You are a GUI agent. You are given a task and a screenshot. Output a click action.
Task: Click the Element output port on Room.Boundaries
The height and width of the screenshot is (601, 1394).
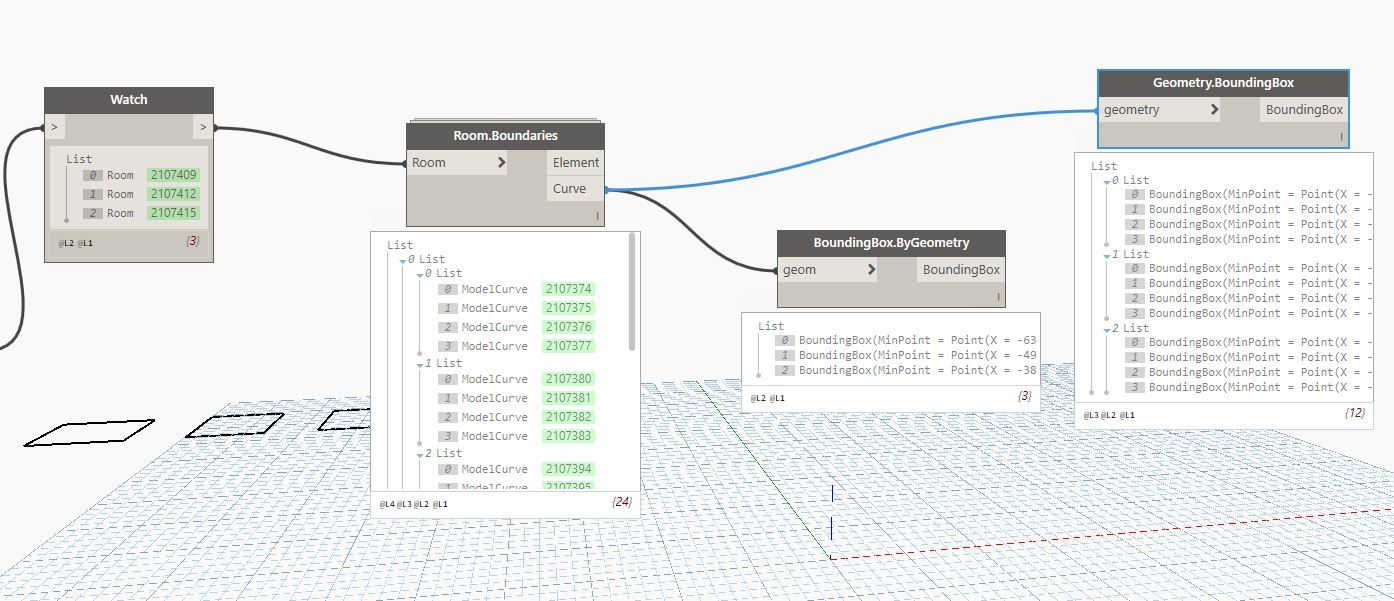click(x=575, y=162)
